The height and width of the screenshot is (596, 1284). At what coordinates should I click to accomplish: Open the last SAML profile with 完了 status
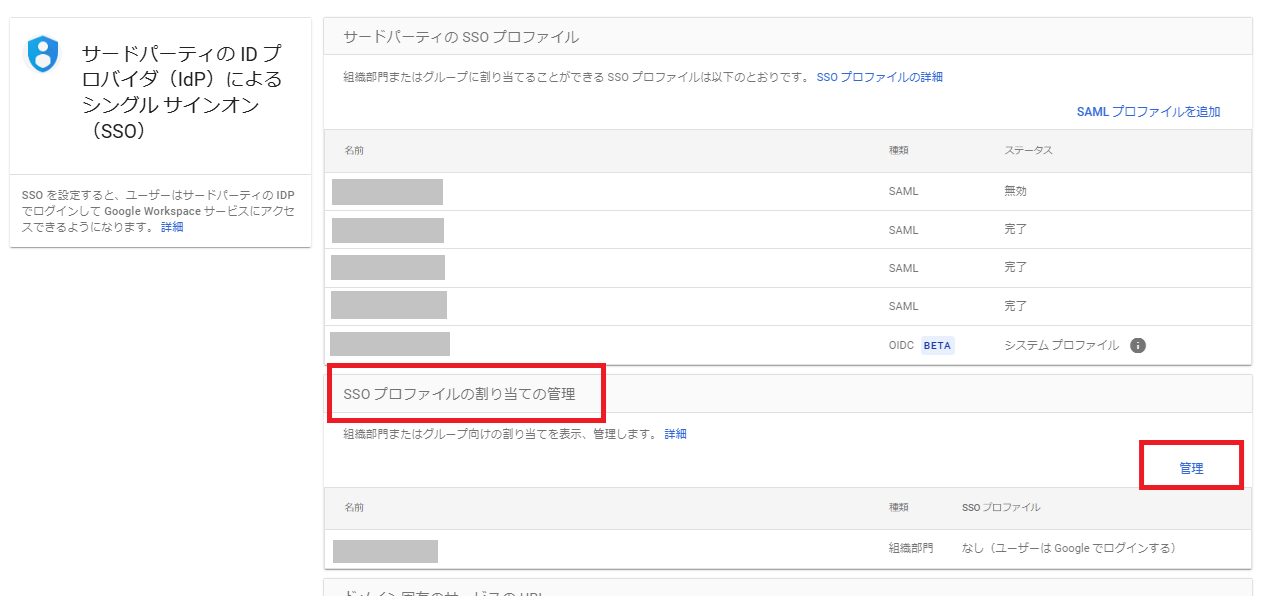tap(389, 306)
